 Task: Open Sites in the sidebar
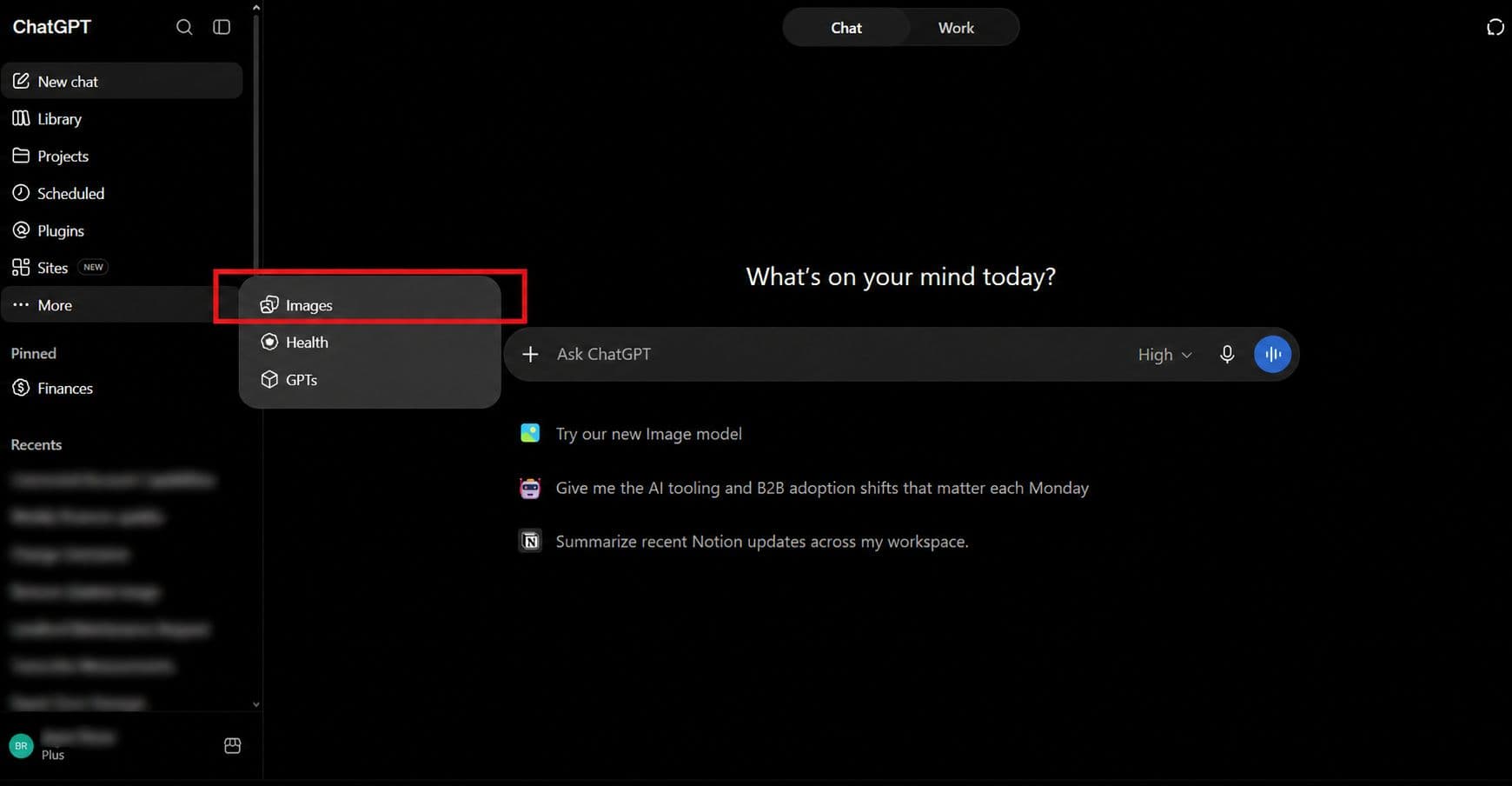click(x=122, y=268)
